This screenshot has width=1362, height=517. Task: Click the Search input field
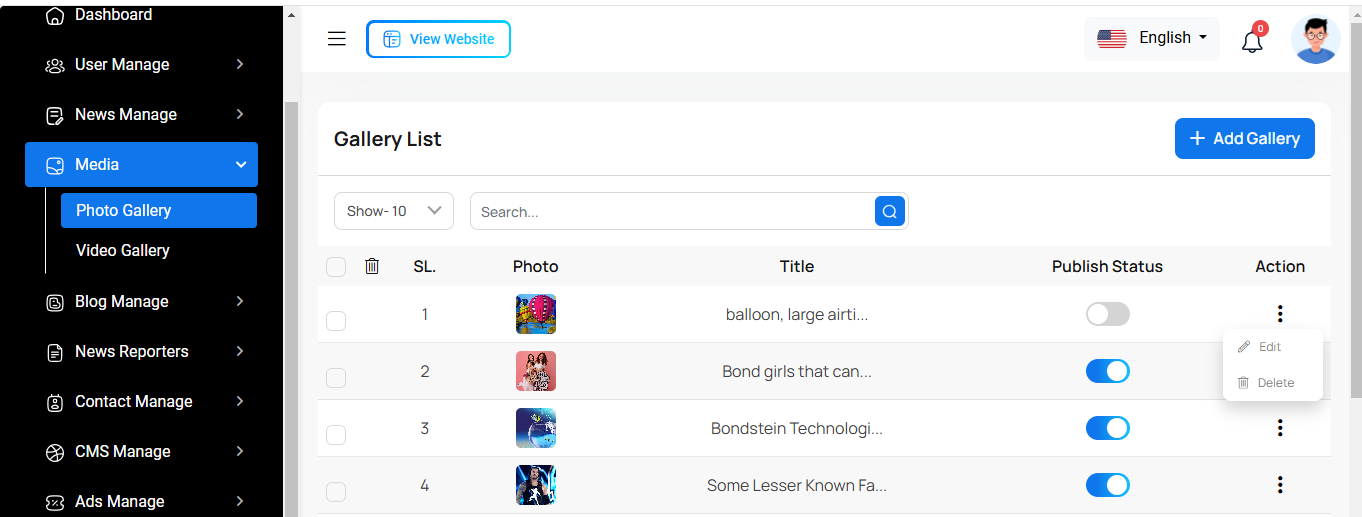pos(672,211)
